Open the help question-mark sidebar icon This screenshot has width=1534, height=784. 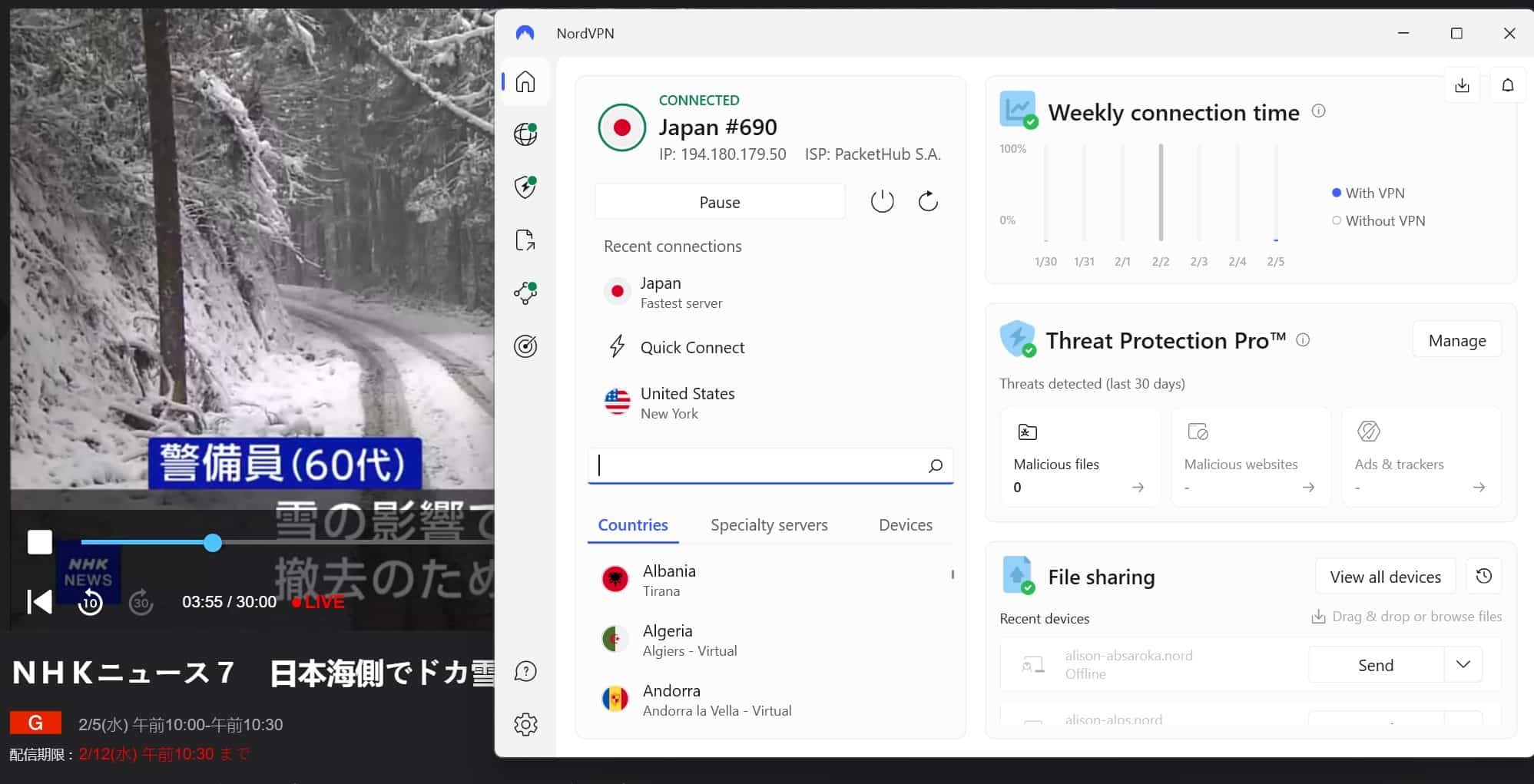click(525, 671)
